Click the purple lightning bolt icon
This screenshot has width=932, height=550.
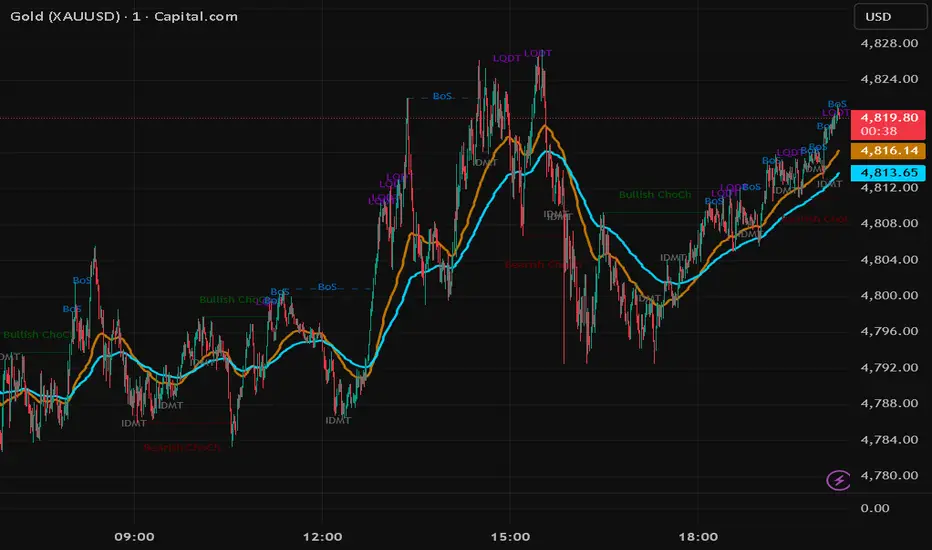pos(838,479)
